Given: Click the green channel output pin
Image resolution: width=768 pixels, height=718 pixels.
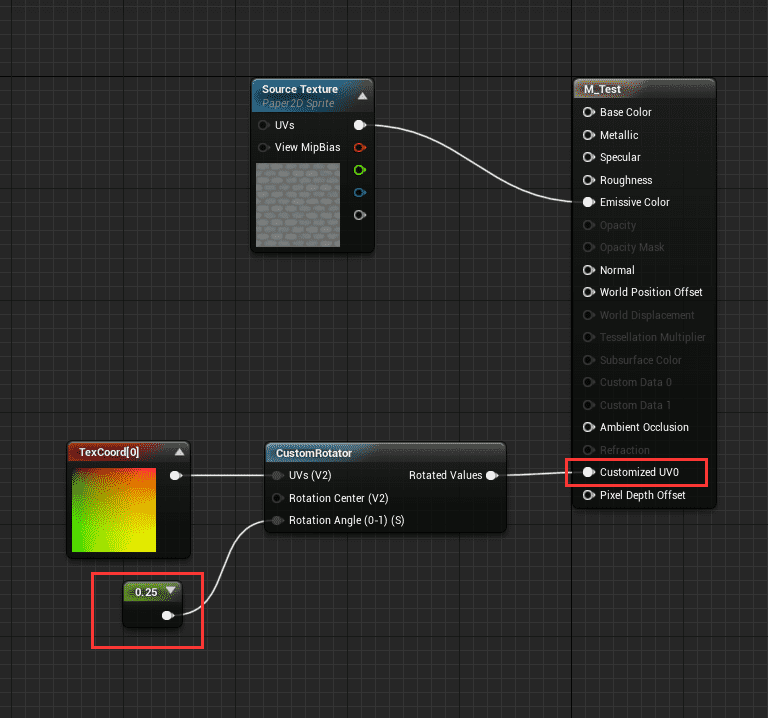Looking at the screenshot, I should tap(360, 170).
